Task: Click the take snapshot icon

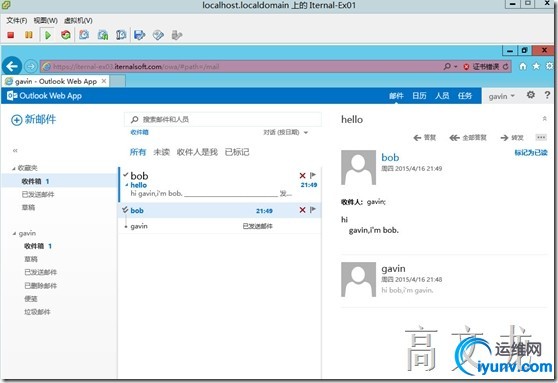Action: pos(84,35)
